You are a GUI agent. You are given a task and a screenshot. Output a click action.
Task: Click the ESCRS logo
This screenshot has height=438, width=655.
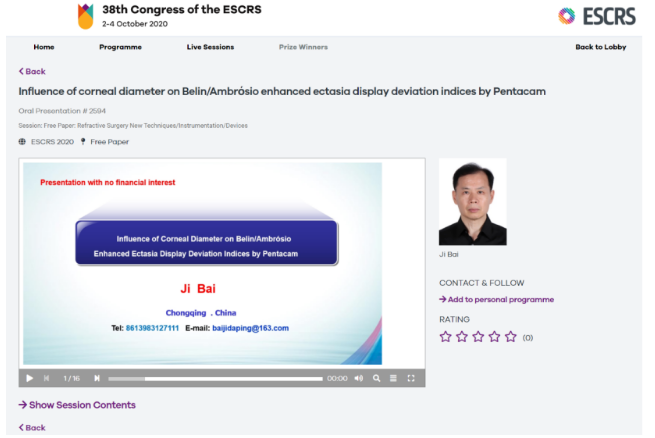click(x=597, y=16)
